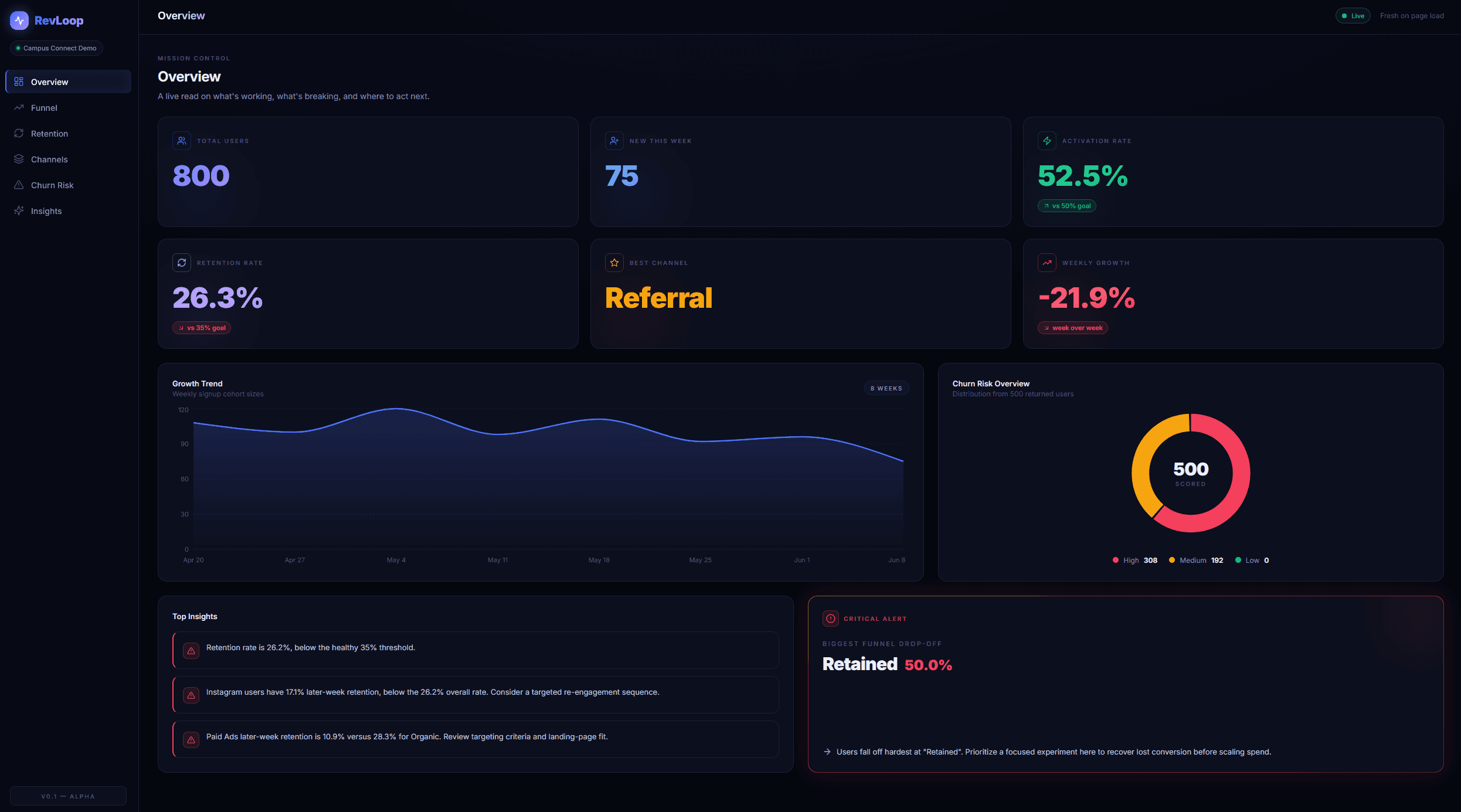This screenshot has height=812, width=1461.
Task: Click the Critical Alert warning icon
Action: [831, 619]
